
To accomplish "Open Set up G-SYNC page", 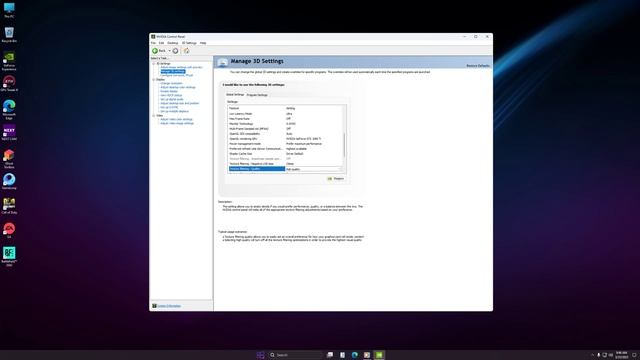I will (169, 107).
